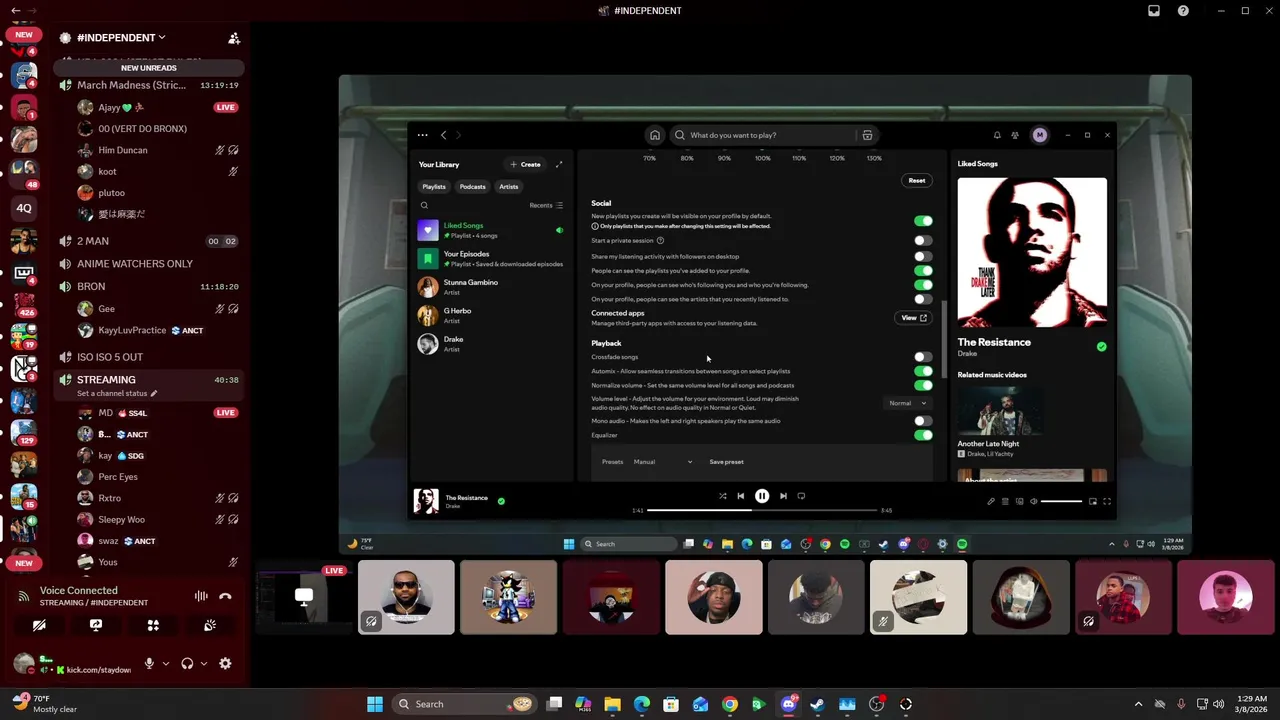Open Spotify Browse icon in search bar
The width and height of the screenshot is (1280, 720).
(867, 135)
